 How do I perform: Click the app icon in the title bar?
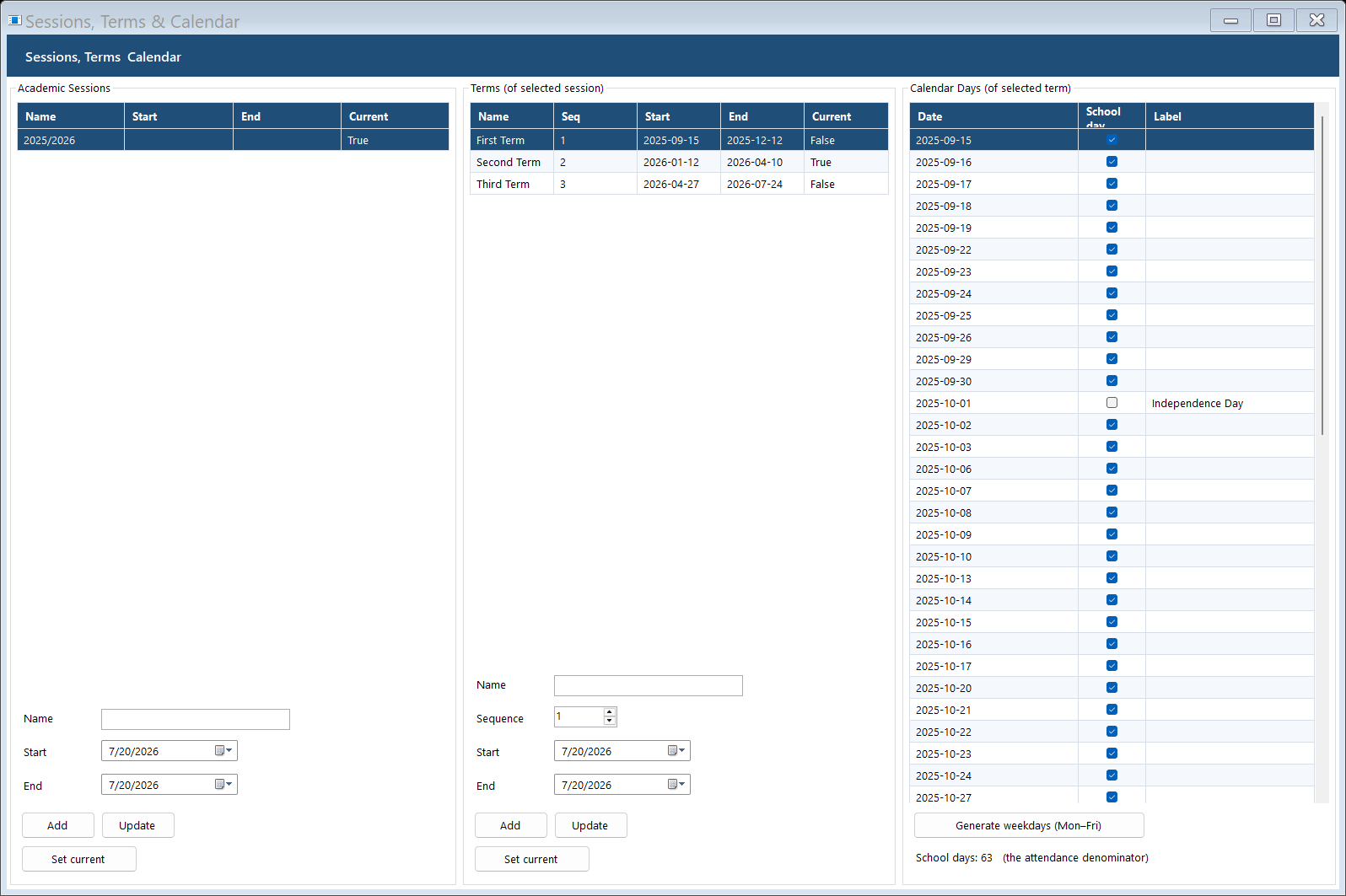tap(14, 20)
